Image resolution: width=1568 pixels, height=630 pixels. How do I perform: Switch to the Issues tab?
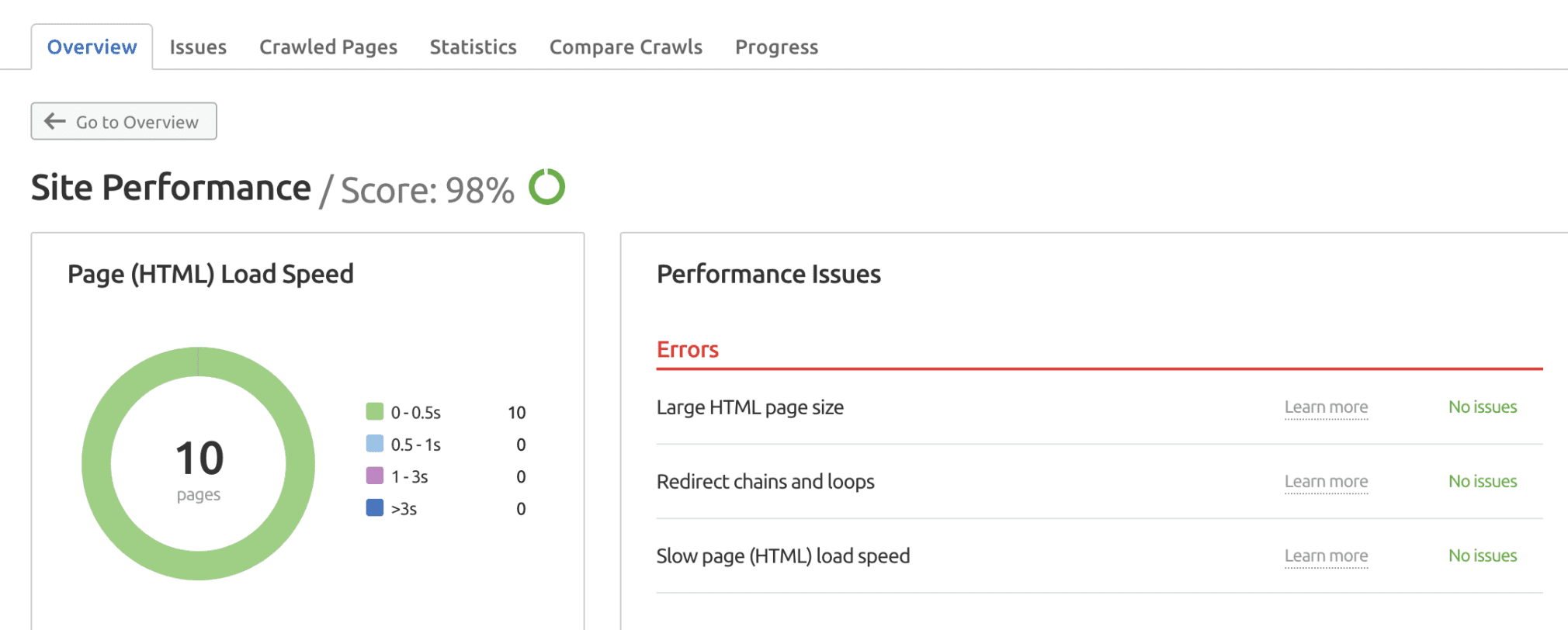(x=197, y=47)
